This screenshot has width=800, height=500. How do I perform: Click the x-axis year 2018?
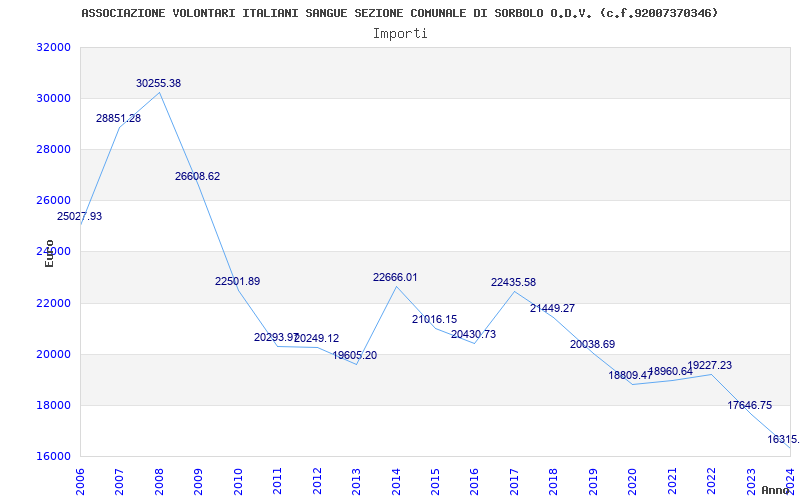coord(554,481)
